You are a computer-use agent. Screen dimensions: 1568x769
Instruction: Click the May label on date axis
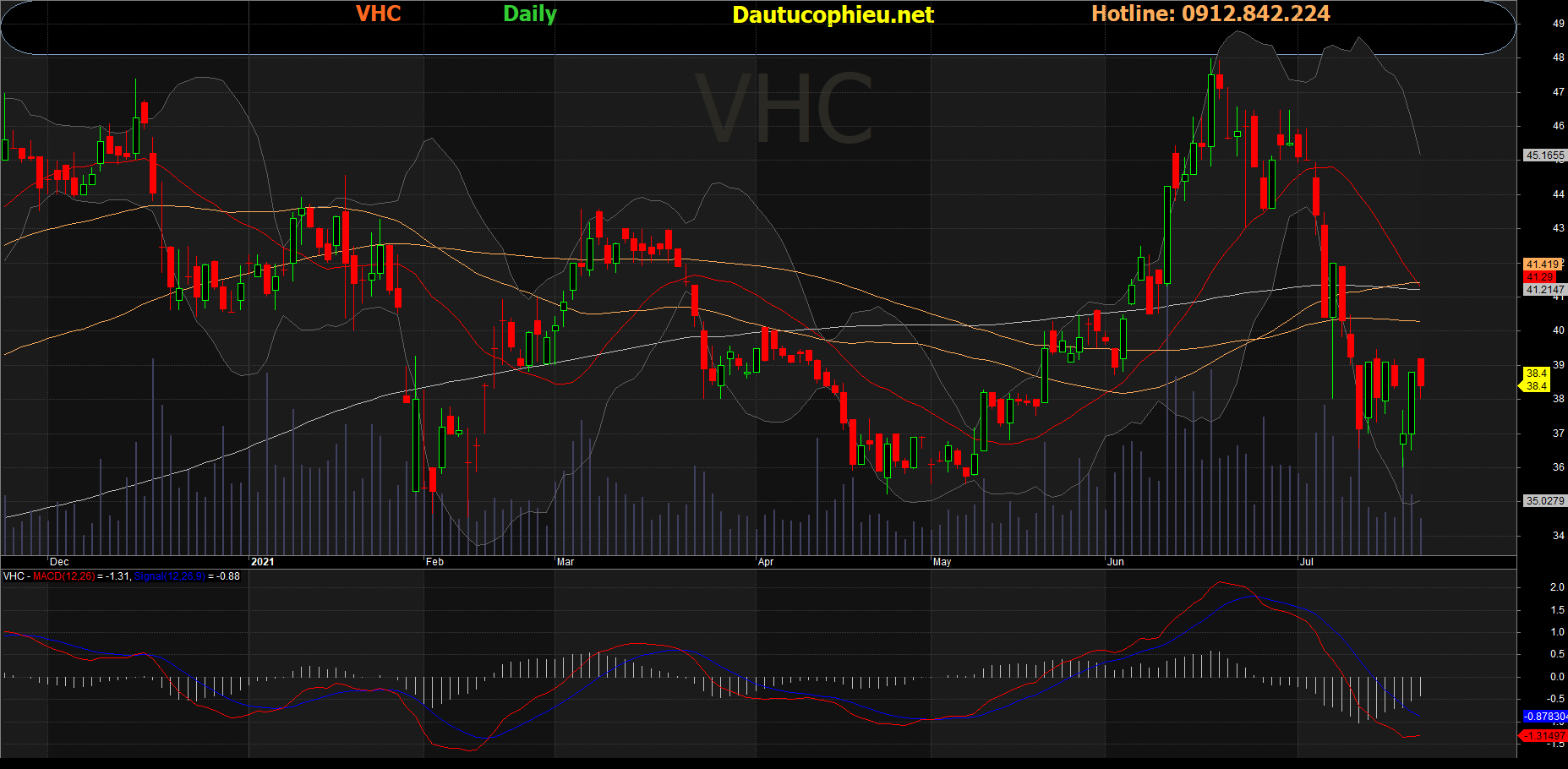tap(942, 562)
